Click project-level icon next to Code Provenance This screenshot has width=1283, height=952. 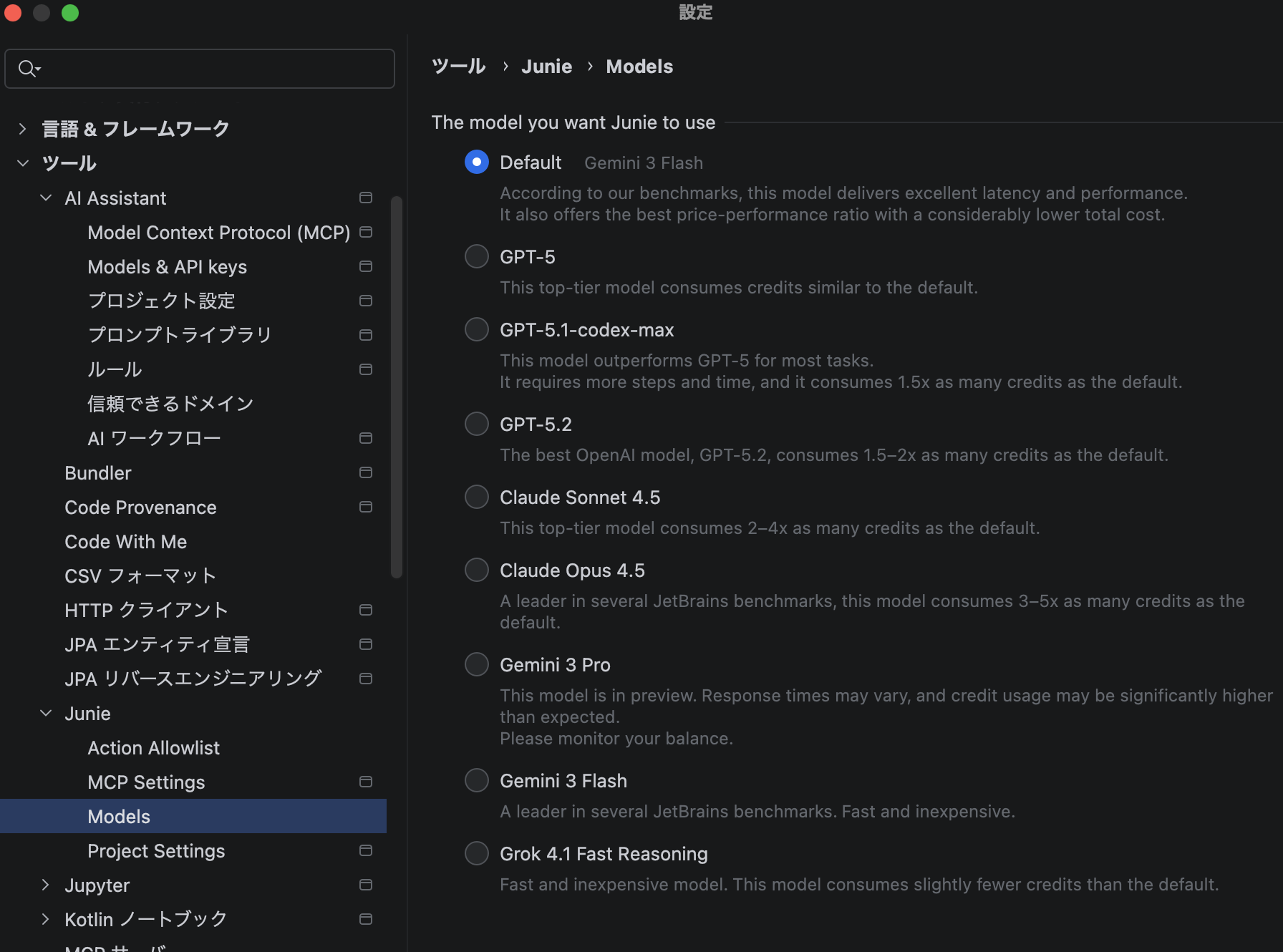pos(365,507)
